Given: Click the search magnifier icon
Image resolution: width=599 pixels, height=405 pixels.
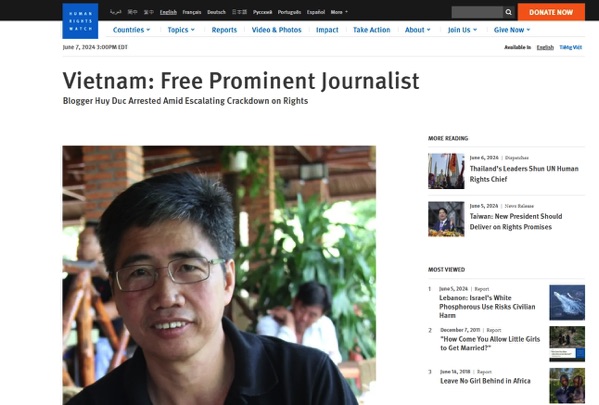Looking at the screenshot, I should [x=508, y=12].
